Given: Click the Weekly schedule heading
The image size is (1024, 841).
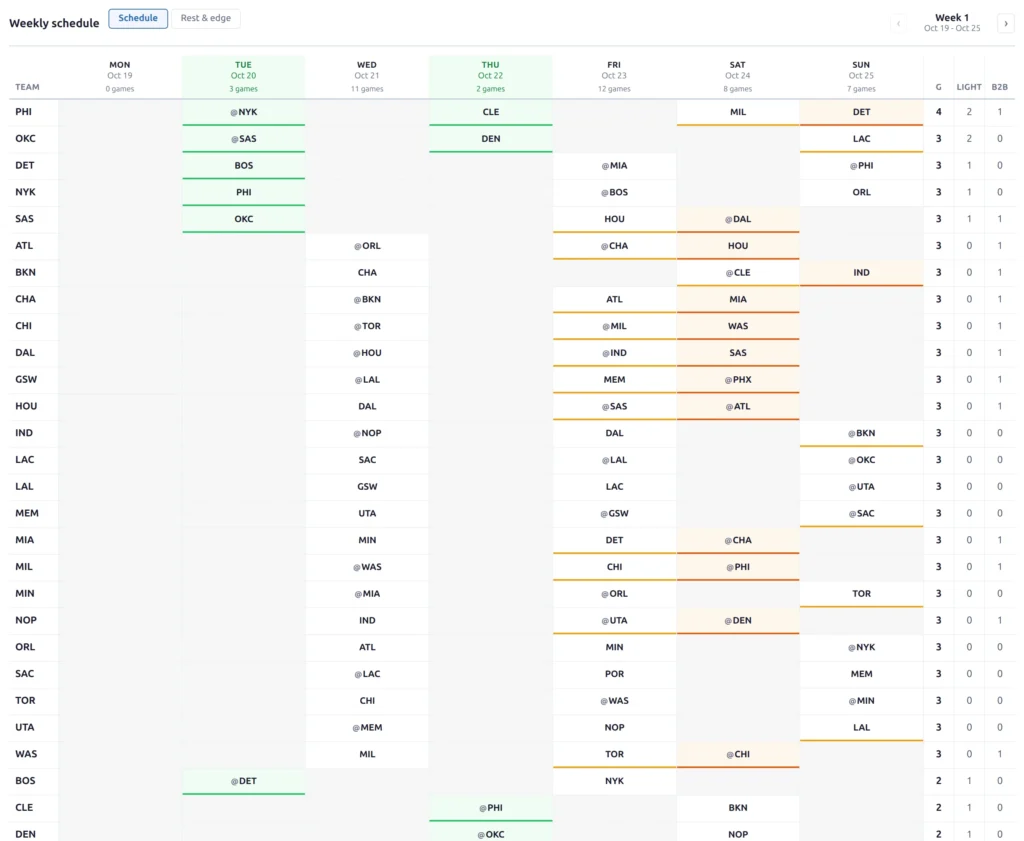Looking at the screenshot, I should (x=54, y=24).
